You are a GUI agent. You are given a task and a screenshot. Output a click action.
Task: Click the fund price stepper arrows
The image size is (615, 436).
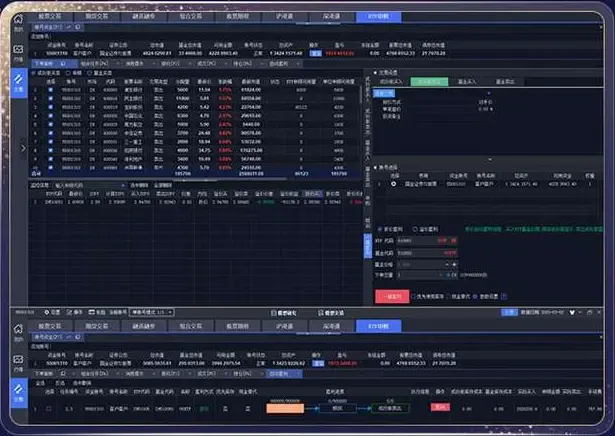(447, 265)
